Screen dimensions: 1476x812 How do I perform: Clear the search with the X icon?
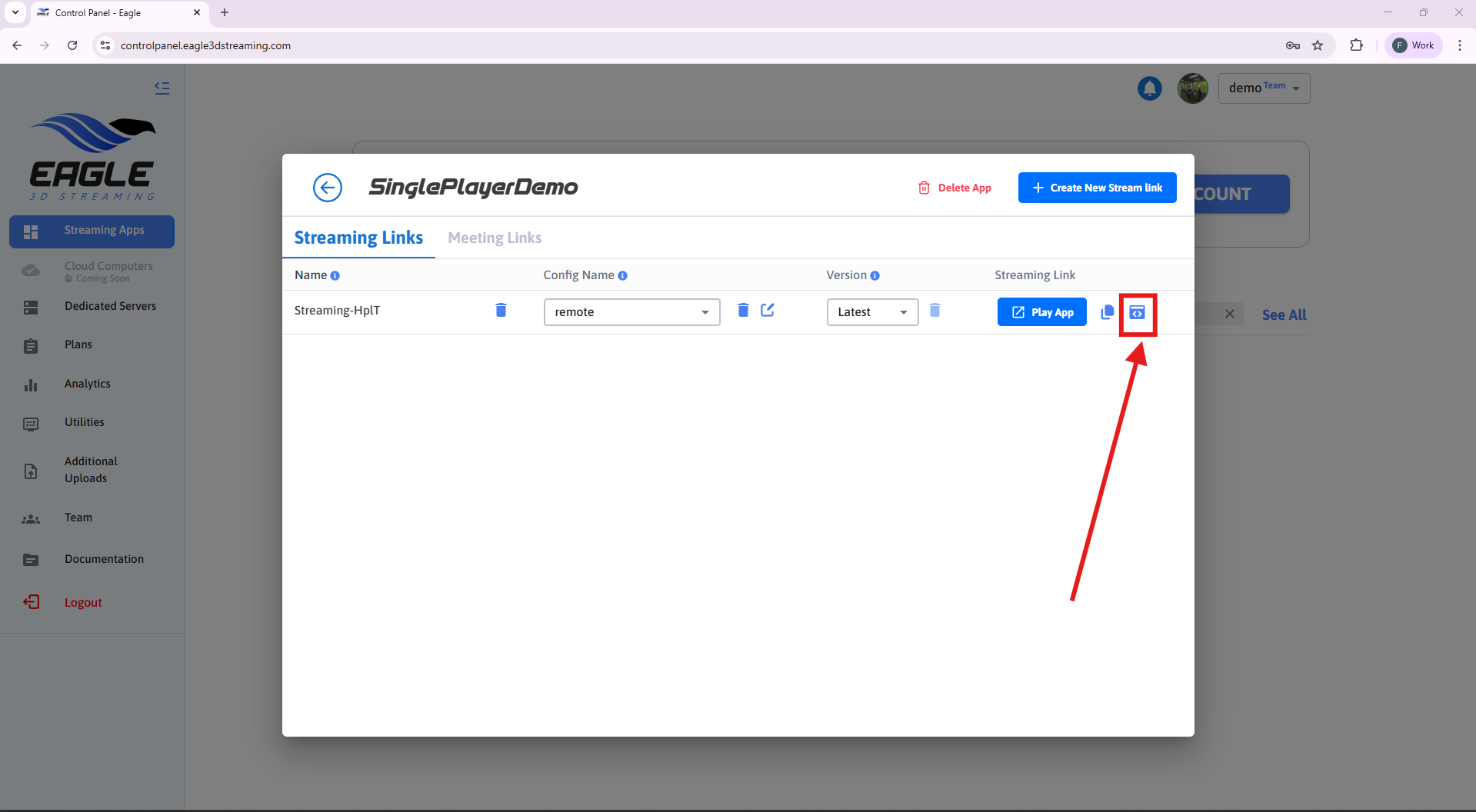pyautogui.click(x=1230, y=314)
